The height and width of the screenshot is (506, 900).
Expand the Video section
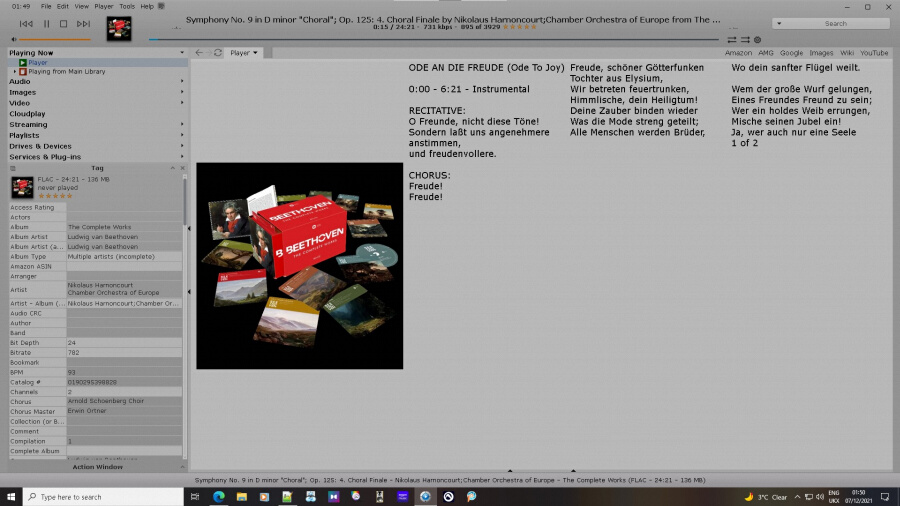[182, 103]
